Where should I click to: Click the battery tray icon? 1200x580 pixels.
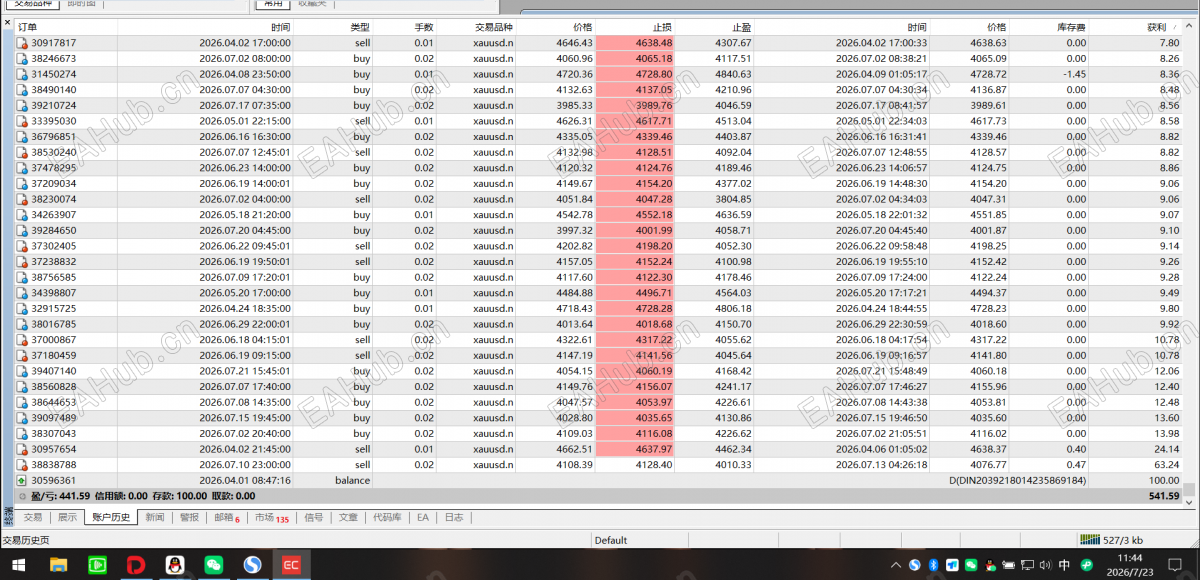pyautogui.click(x=1008, y=565)
